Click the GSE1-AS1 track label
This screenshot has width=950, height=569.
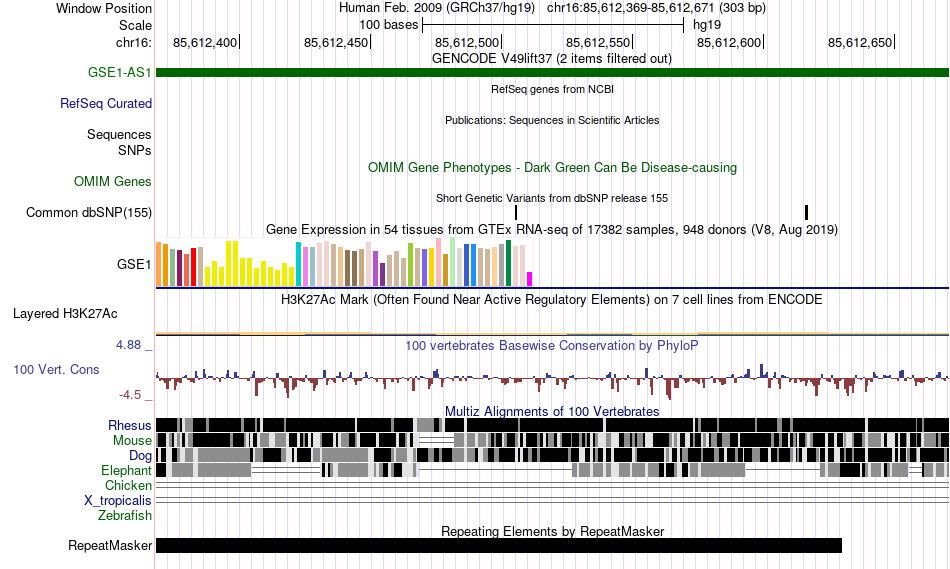coord(119,72)
